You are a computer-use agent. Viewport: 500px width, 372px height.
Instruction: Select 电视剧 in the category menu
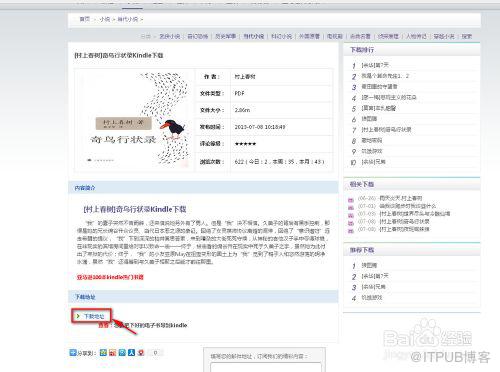(x=335, y=36)
